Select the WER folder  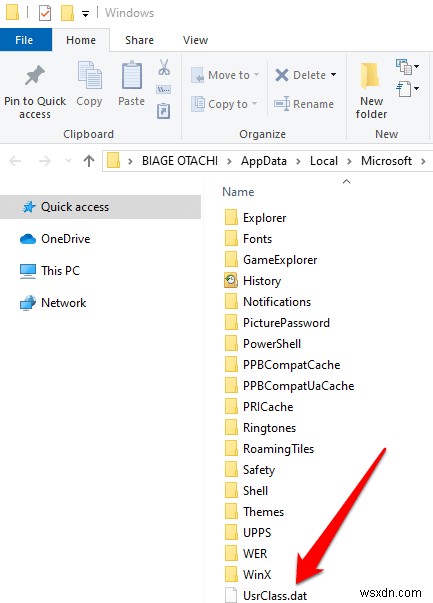tap(246, 553)
